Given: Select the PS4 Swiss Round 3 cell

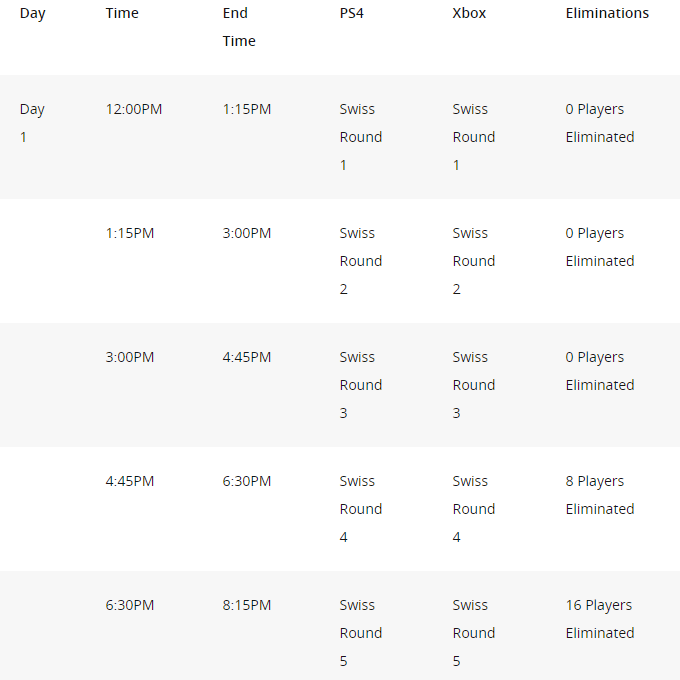Looking at the screenshot, I should pyautogui.click(x=360, y=385).
